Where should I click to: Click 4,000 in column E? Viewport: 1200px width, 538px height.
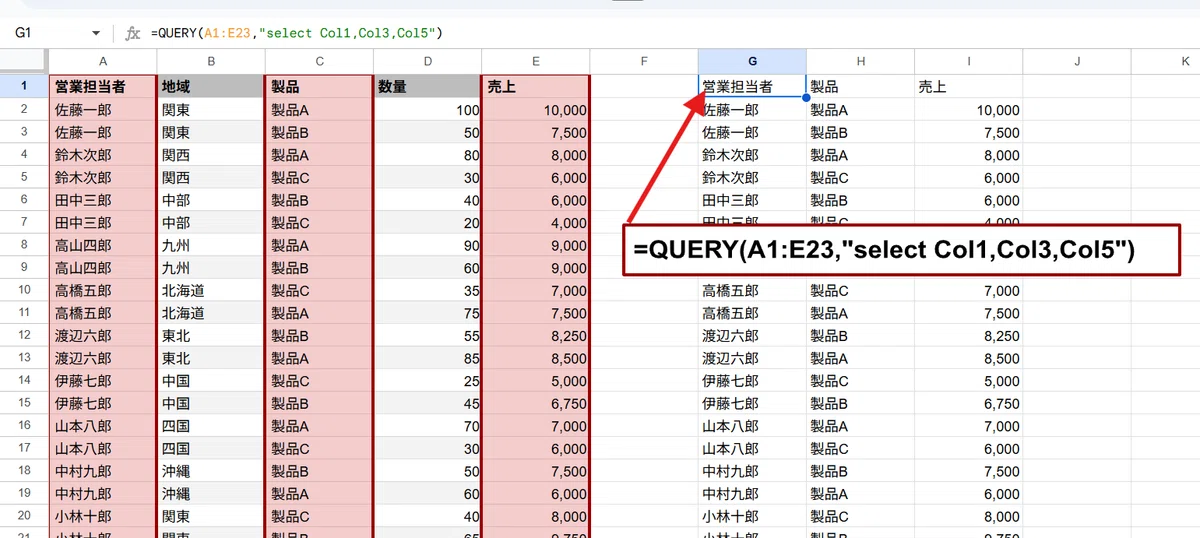(x=535, y=223)
